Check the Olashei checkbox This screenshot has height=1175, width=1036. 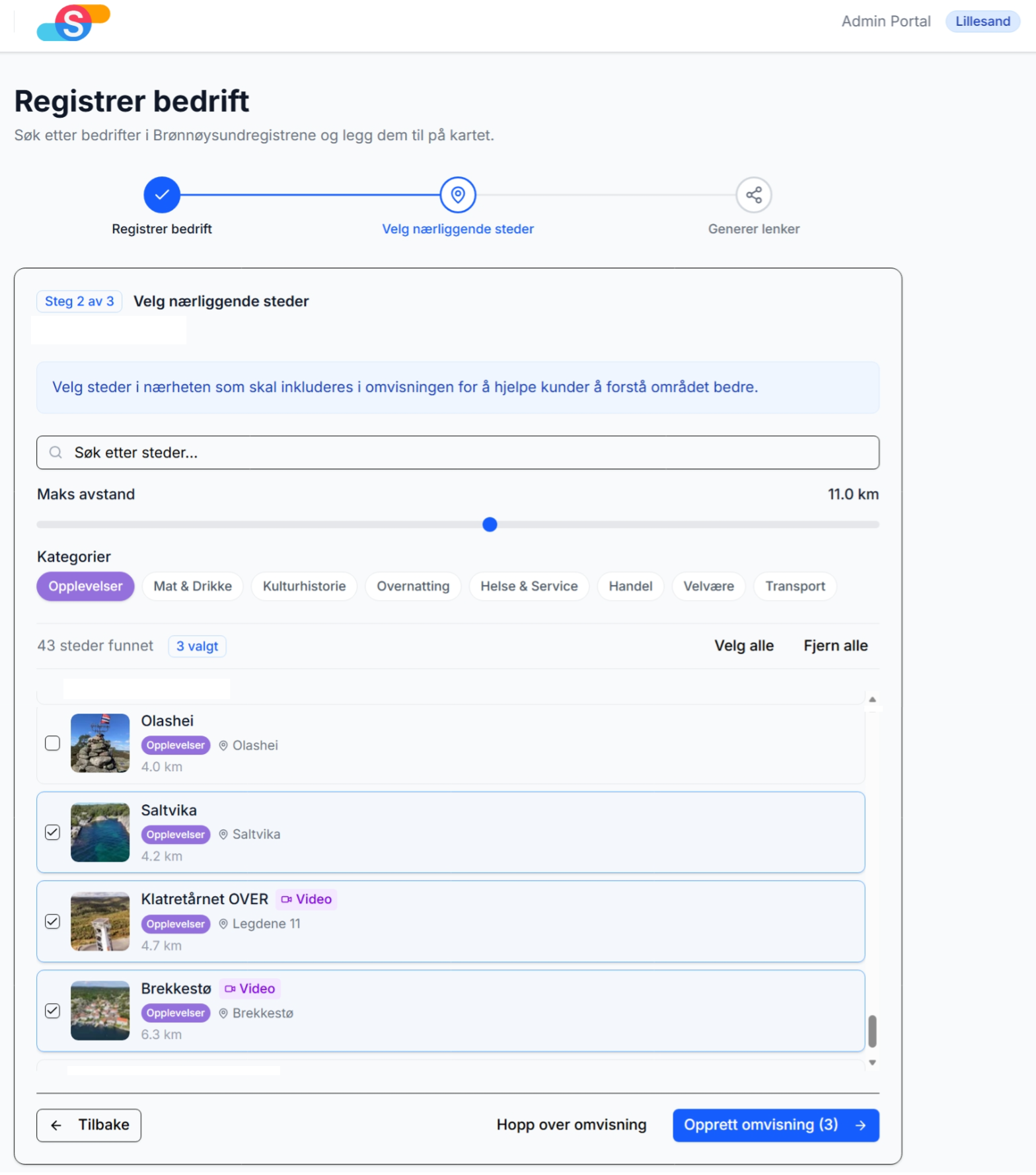[x=52, y=743]
